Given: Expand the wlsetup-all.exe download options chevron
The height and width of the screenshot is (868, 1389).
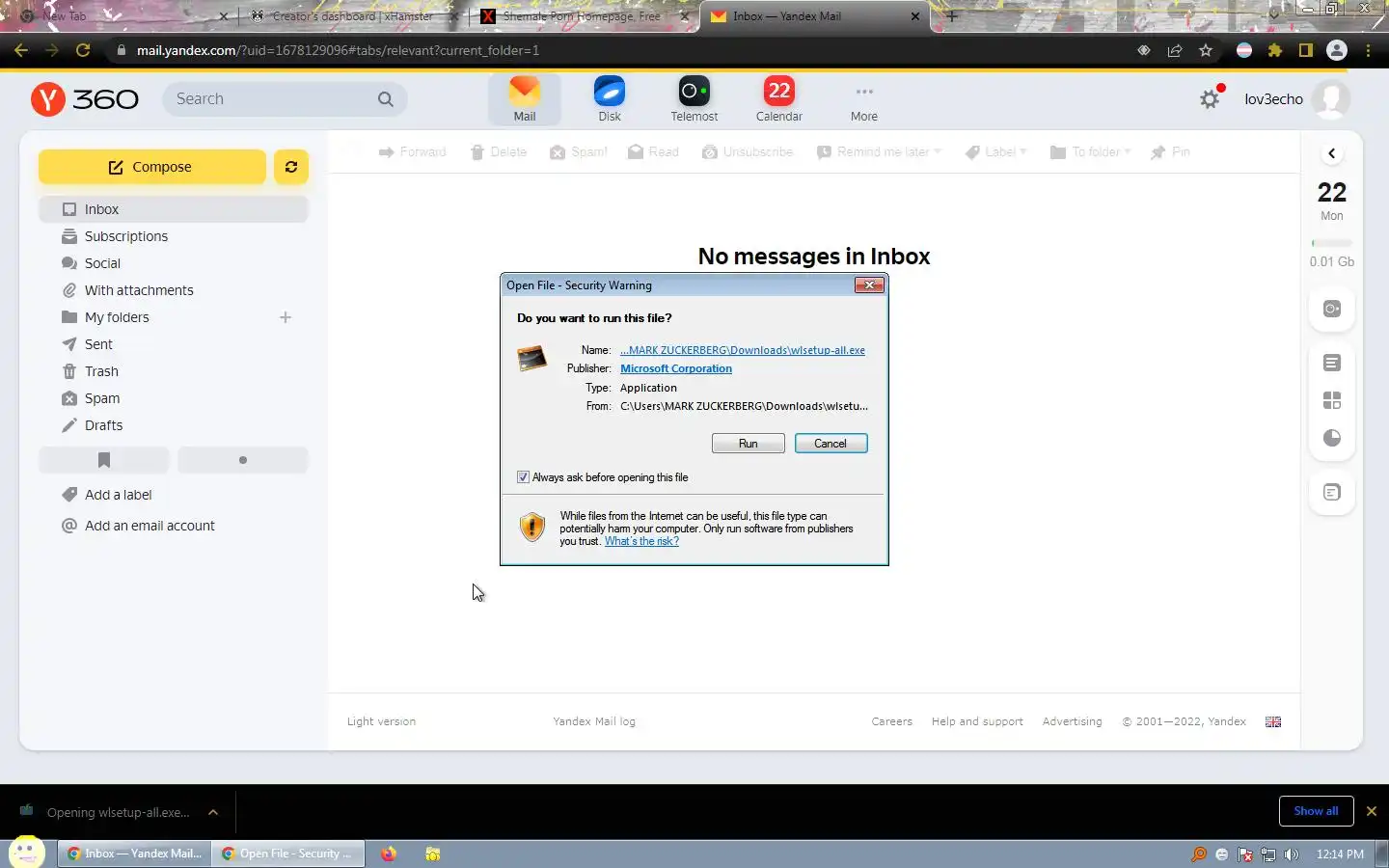Looking at the screenshot, I should point(213,812).
